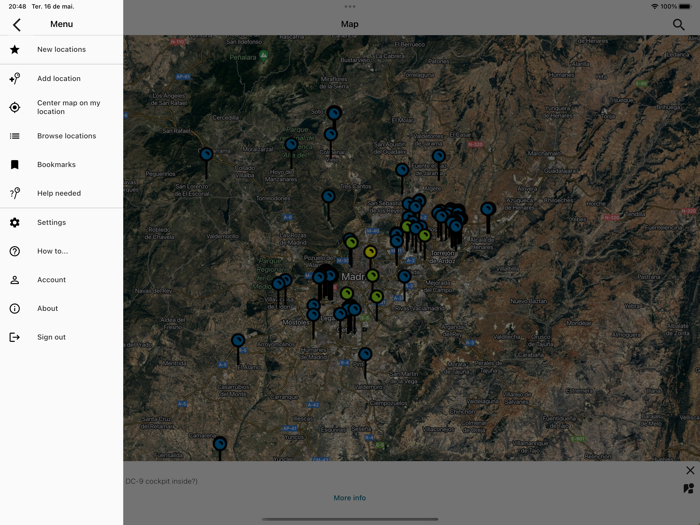The image size is (700, 525).
Task: Click the info circle icon beside About
Action: [x=15, y=308]
